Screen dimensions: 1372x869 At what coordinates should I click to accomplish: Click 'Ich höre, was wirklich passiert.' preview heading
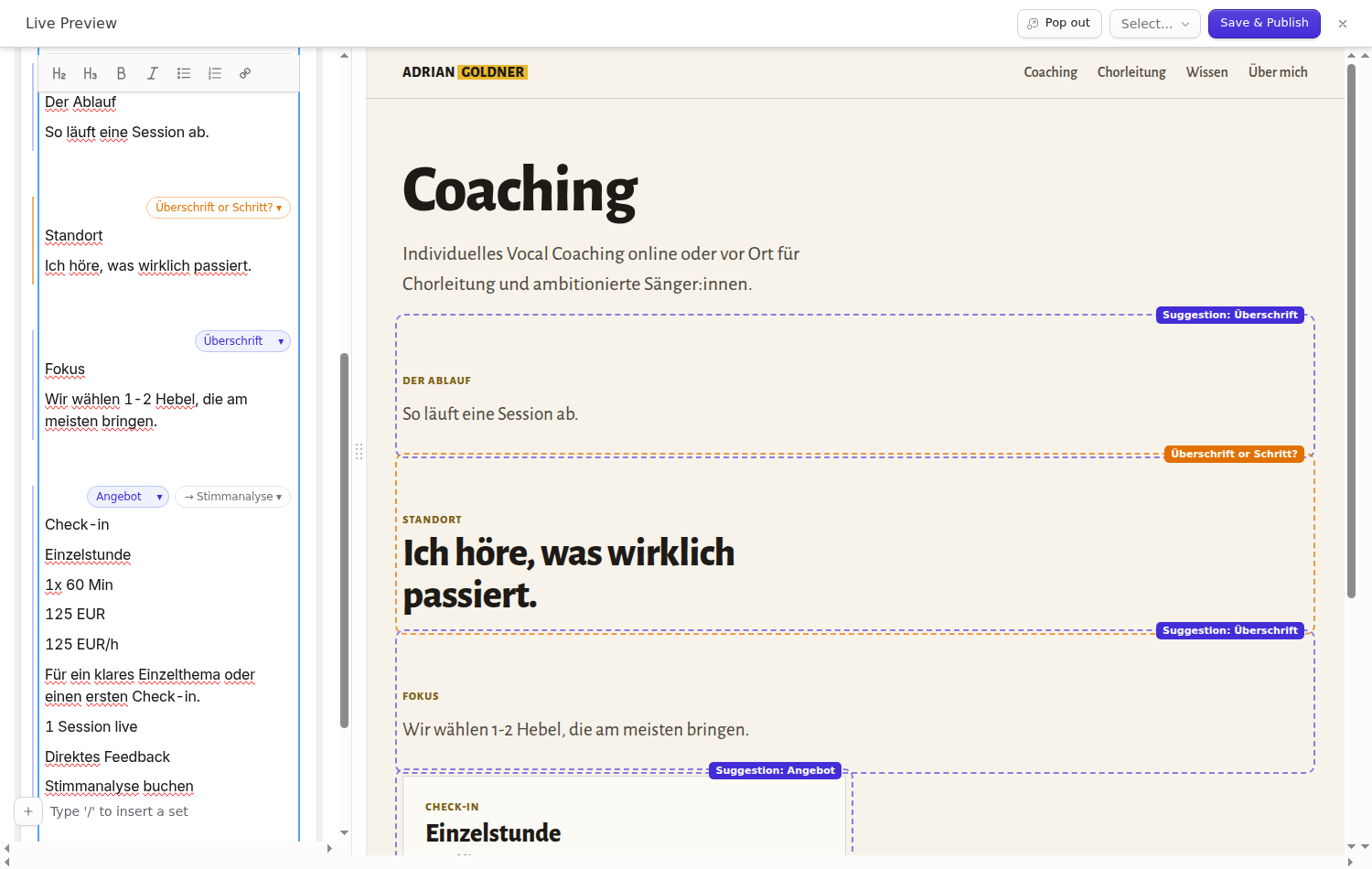[569, 574]
